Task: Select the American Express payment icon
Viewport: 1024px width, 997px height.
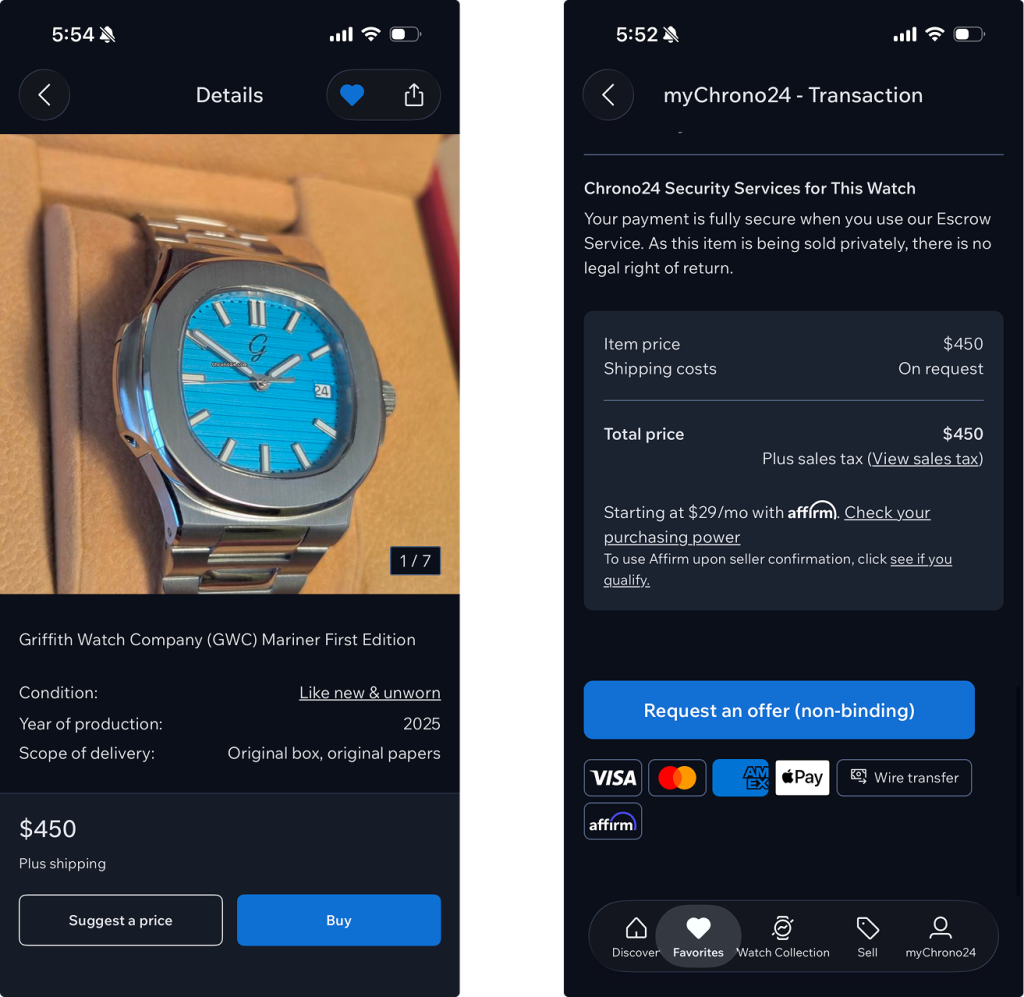Action: 740,778
